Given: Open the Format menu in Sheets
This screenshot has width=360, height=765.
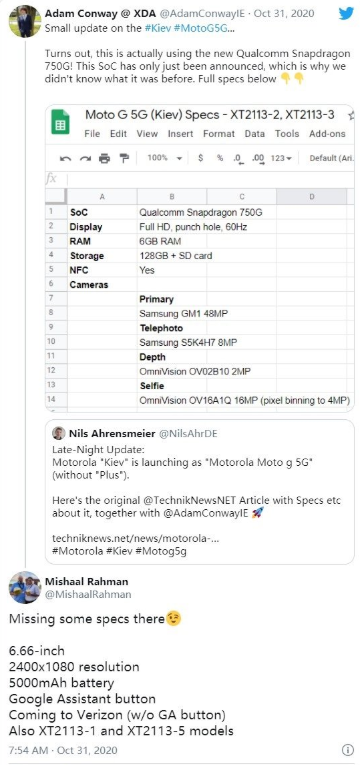Looking at the screenshot, I should 219,134.
